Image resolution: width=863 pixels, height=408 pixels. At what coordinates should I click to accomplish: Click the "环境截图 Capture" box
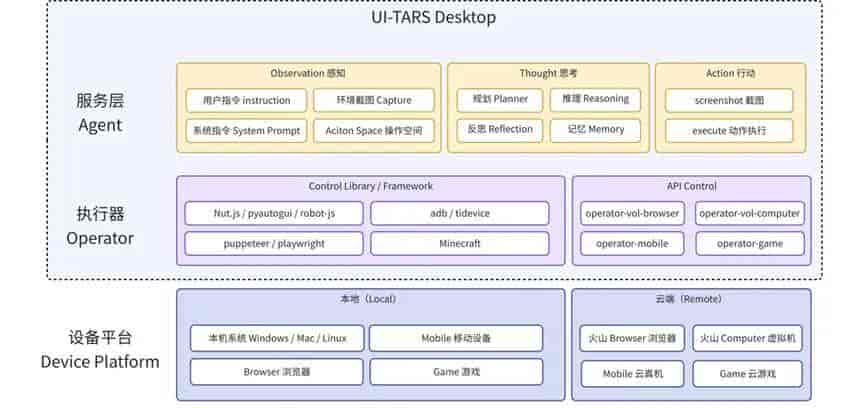tap(374, 101)
